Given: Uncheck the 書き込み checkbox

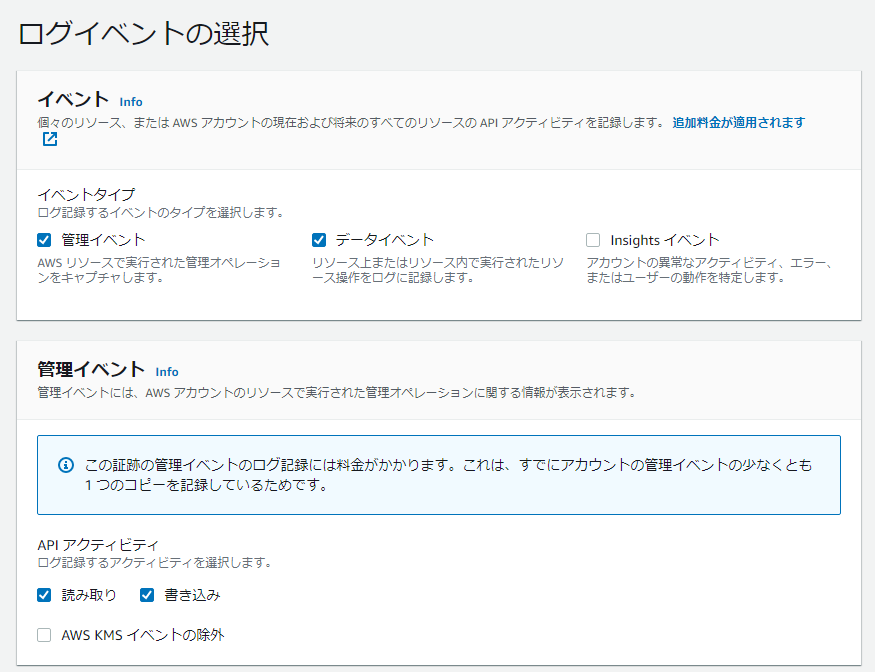Looking at the screenshot, I should click(x=147, y=595).
